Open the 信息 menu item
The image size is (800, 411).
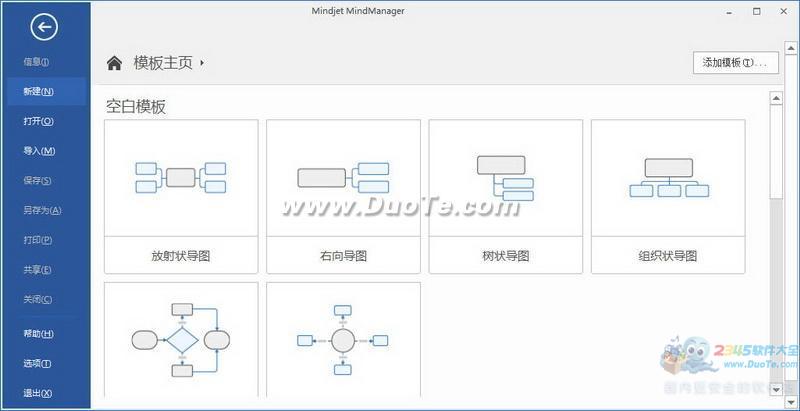[36, 62]
